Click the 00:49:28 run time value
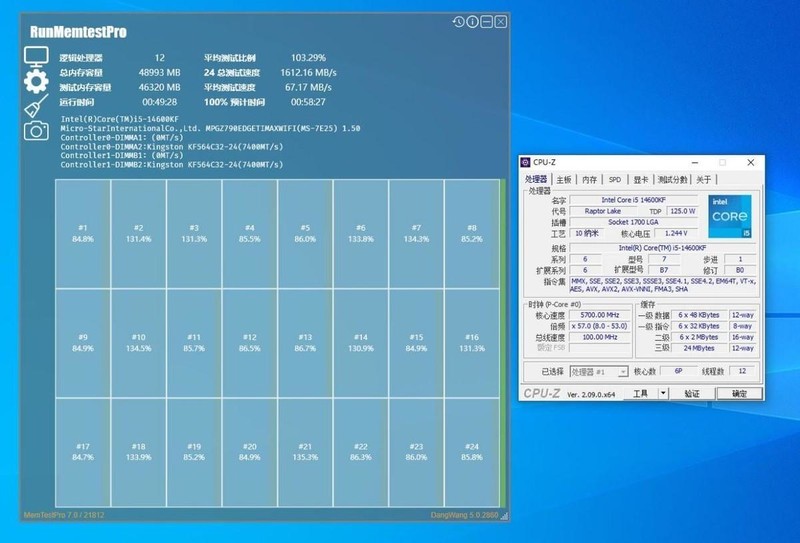800x543 pixels. 160,102
